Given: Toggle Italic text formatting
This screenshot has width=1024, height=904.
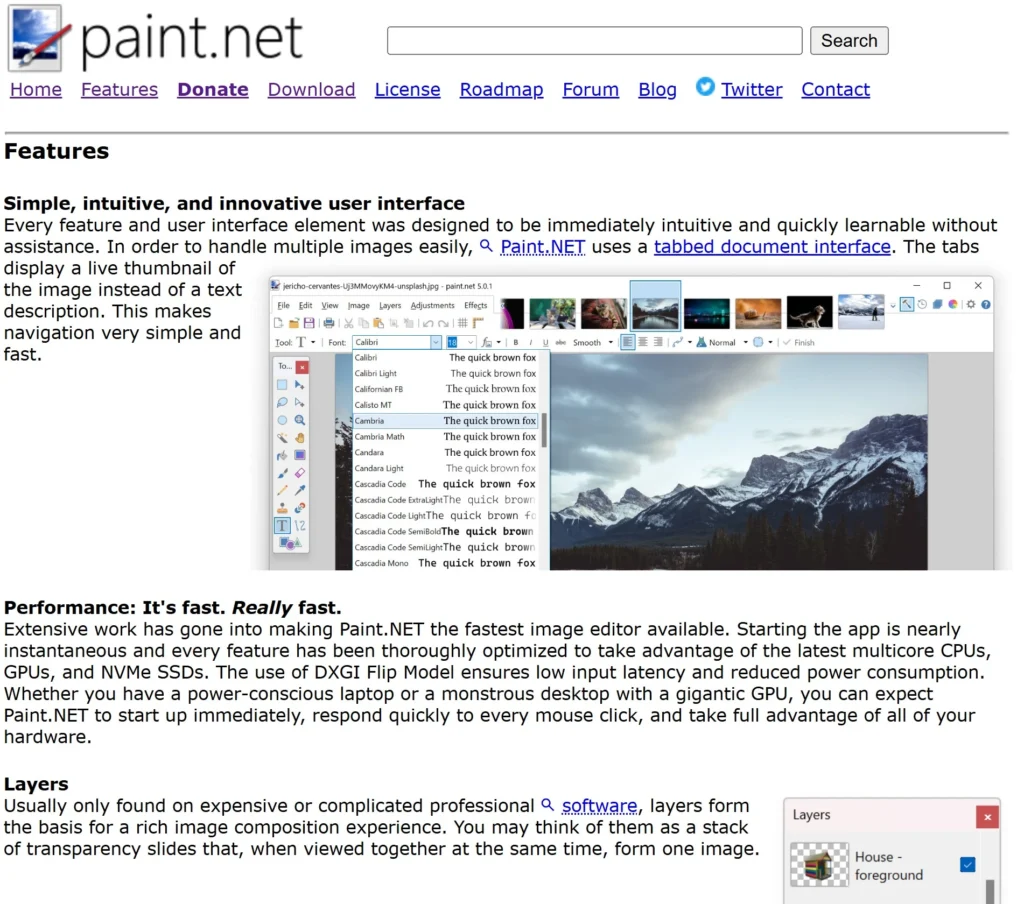Looking at the screenshot, I should click(x=530, y=342).
